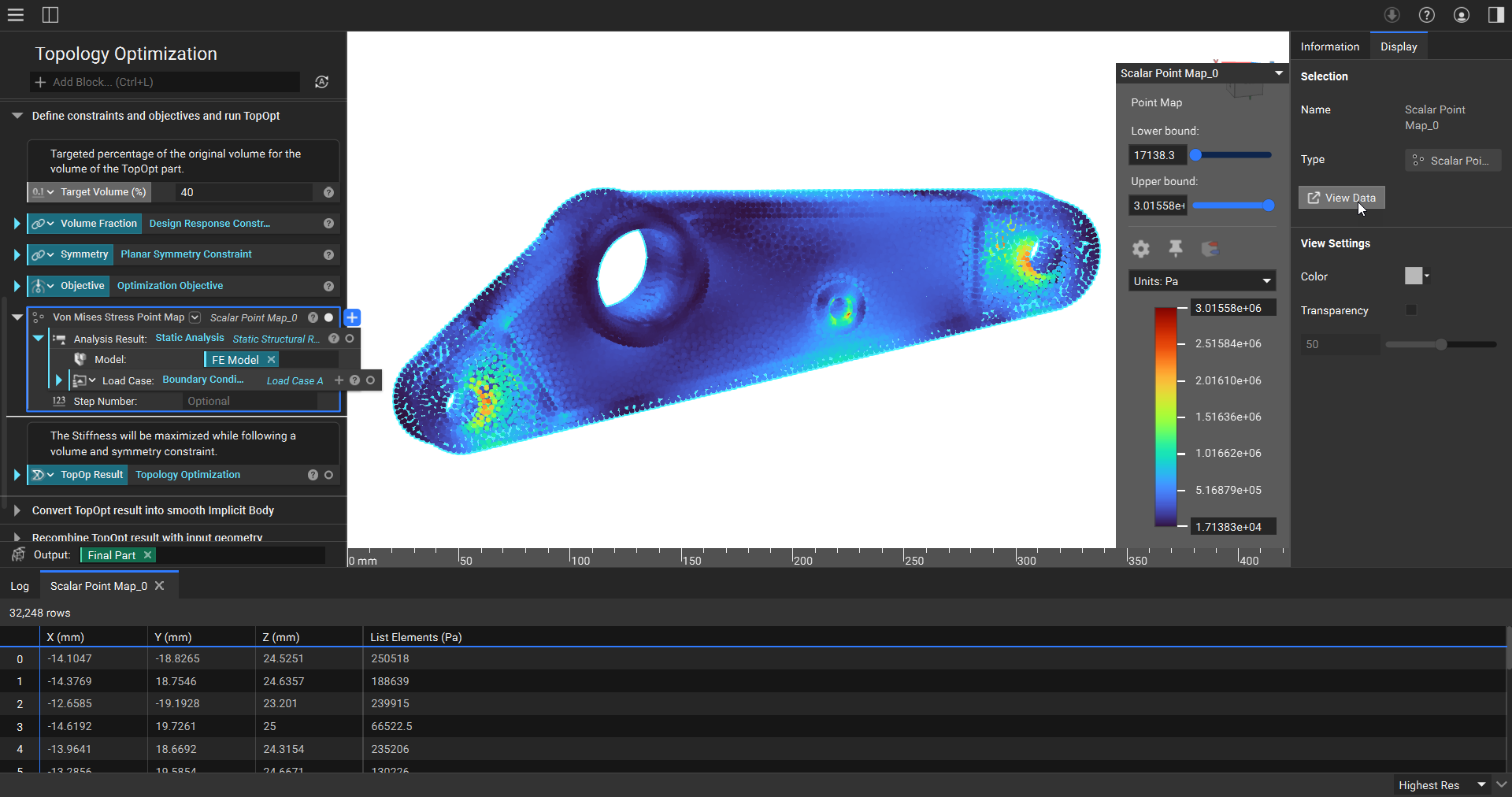The height and width of the screenshot is (797, 1512).
Task: Open Topology Optimization link
Action: (x=187, y=475)
